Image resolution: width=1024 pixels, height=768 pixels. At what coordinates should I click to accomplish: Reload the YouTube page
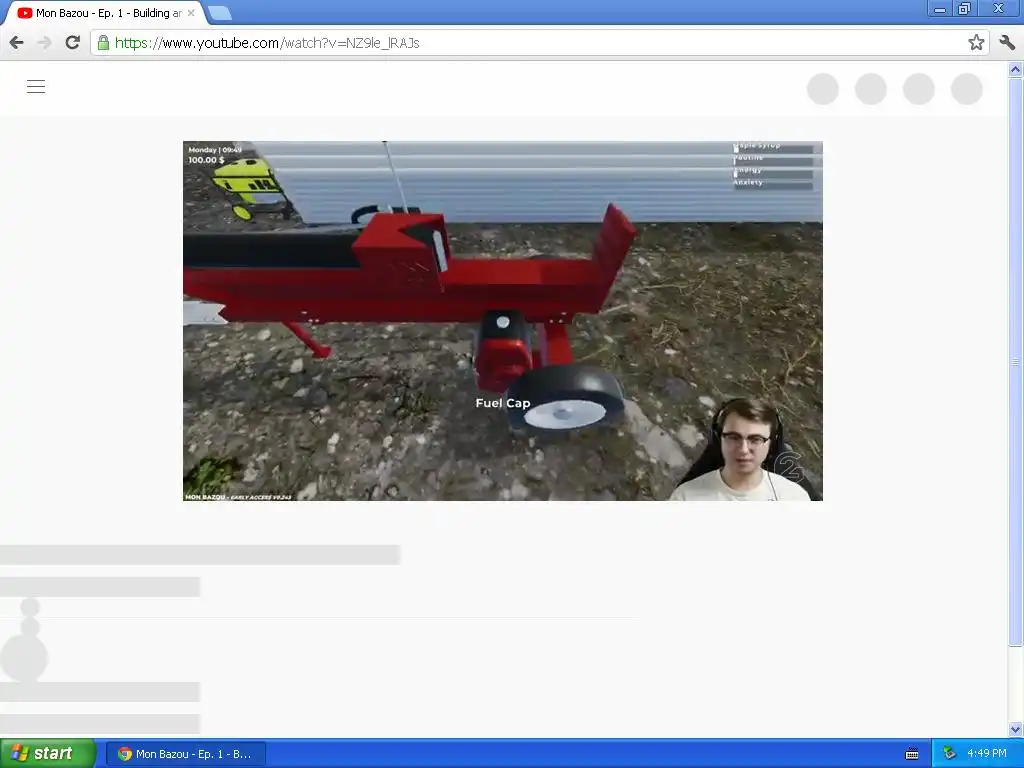[72, 43]
